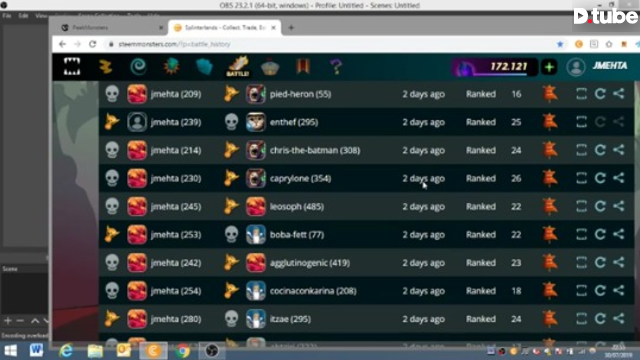Share the battle against itzae
The width and height of the screenshot is (640, 360).
click(619, 318)
